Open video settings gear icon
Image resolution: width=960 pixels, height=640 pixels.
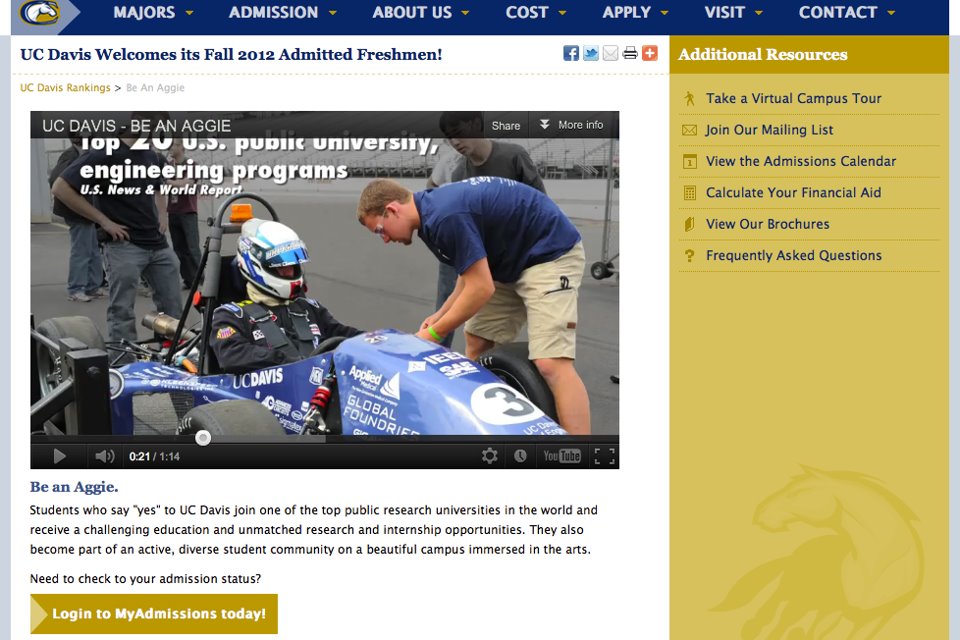(489, 456)
